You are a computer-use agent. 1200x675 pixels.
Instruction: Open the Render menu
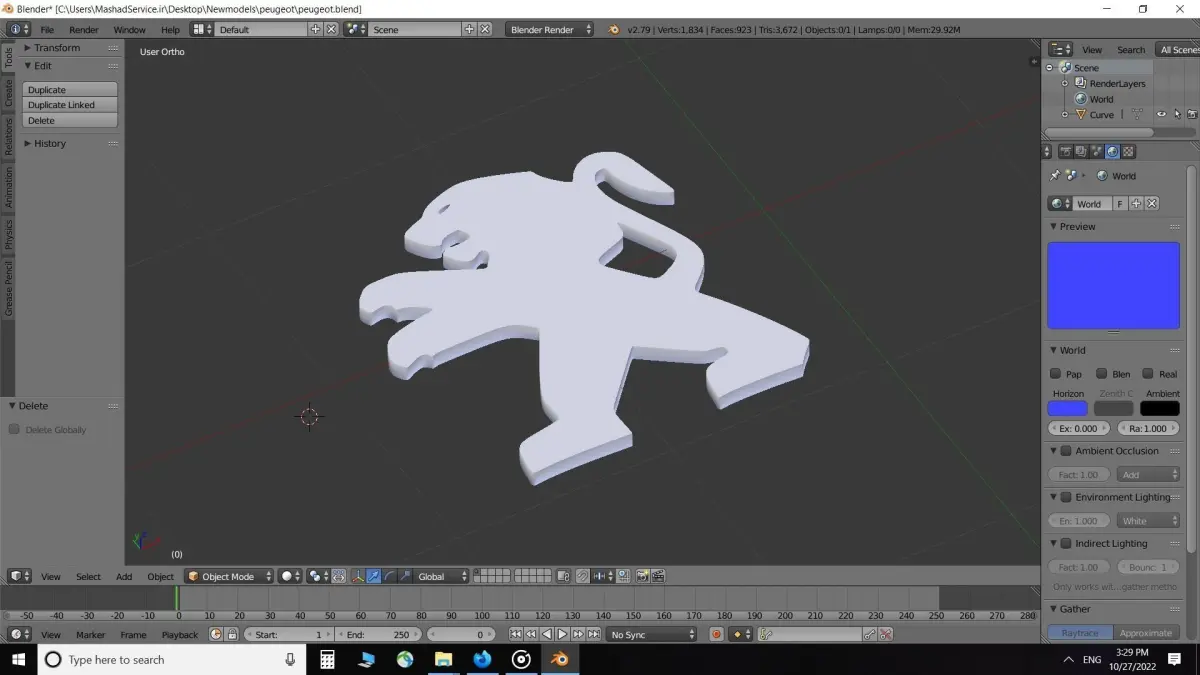pos(84,29)
